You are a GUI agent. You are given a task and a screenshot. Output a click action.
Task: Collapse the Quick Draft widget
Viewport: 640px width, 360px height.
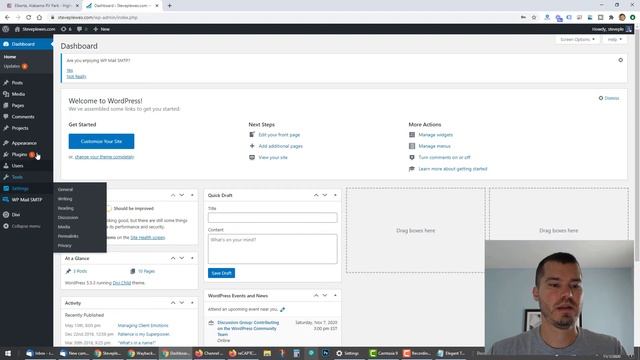335,195
